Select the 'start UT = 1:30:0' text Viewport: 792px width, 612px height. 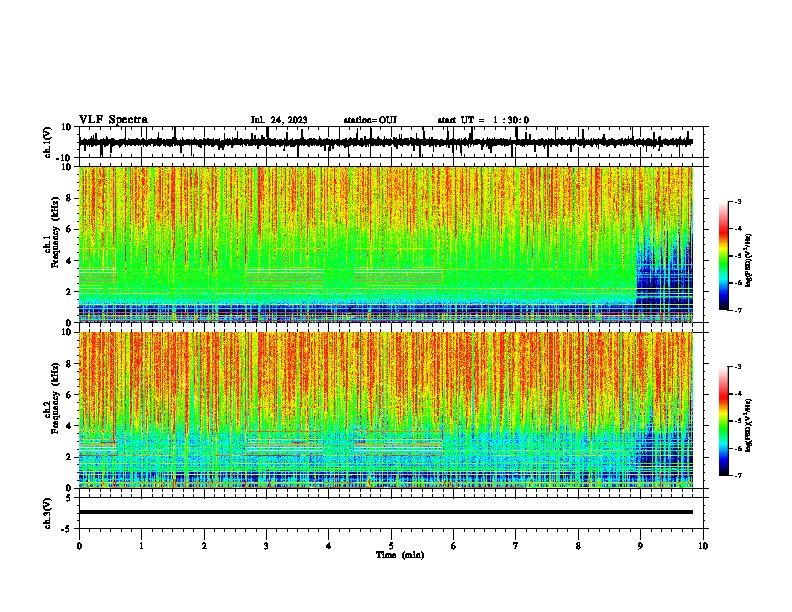click(x=483, y=120)
